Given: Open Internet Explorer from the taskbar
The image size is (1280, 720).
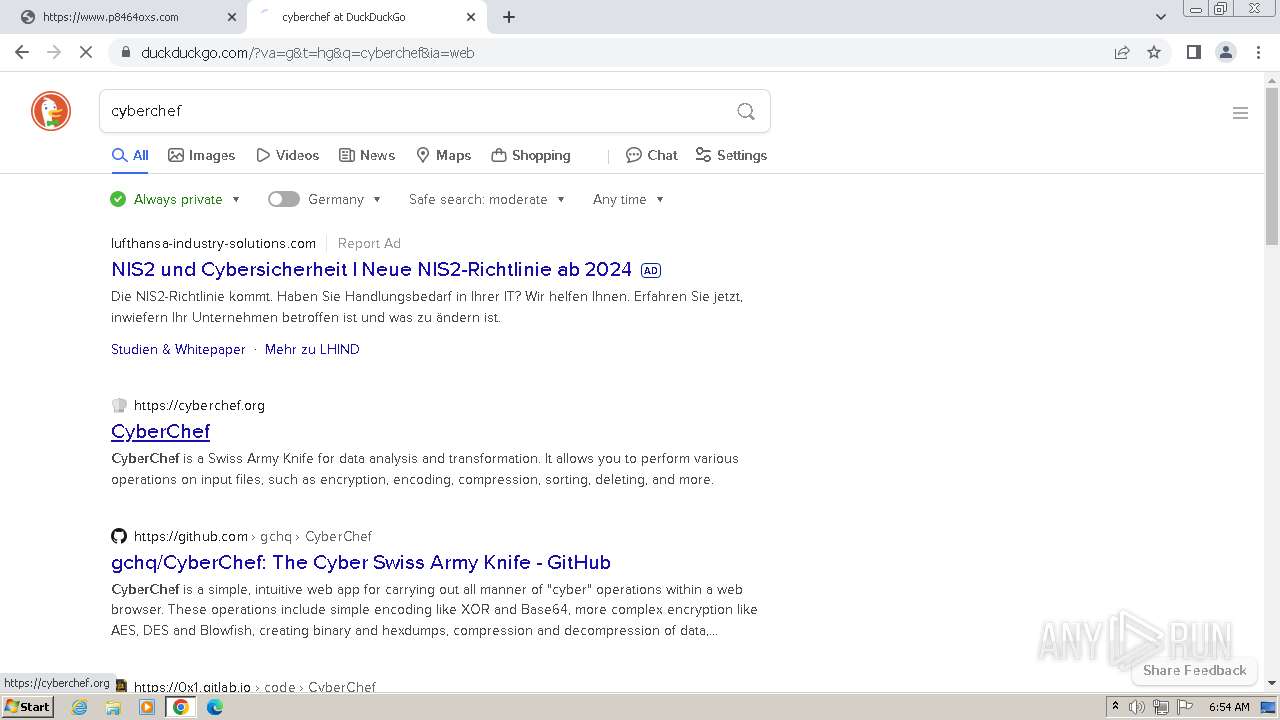Looking at the screenshot, I should 80,707.
